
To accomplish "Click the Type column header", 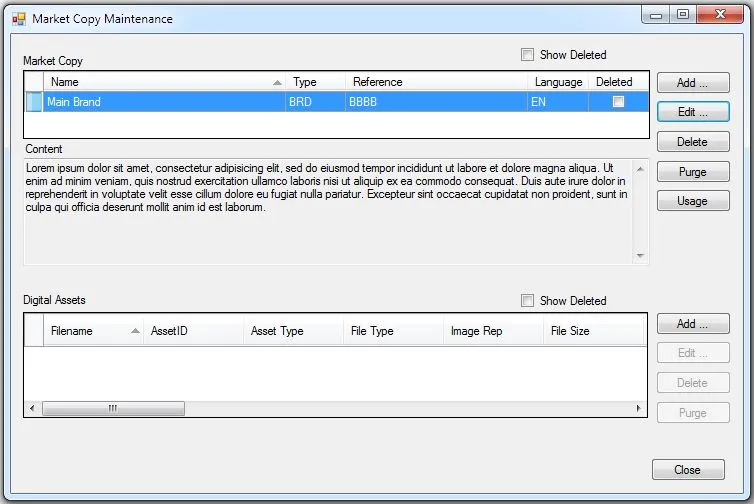I will pyautogui.click(x=315, y=82).
